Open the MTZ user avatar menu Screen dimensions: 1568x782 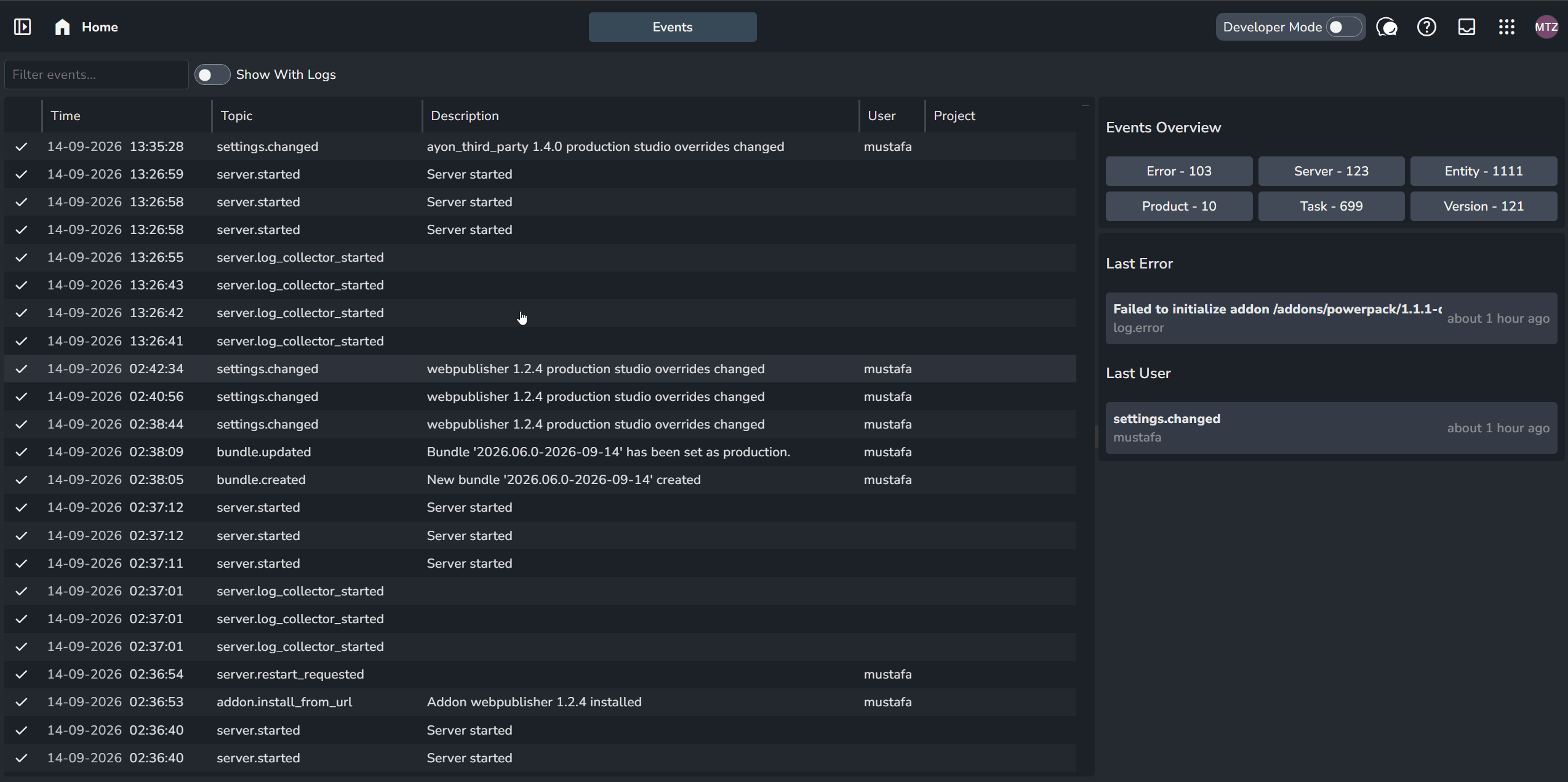tap(1546, 27)
